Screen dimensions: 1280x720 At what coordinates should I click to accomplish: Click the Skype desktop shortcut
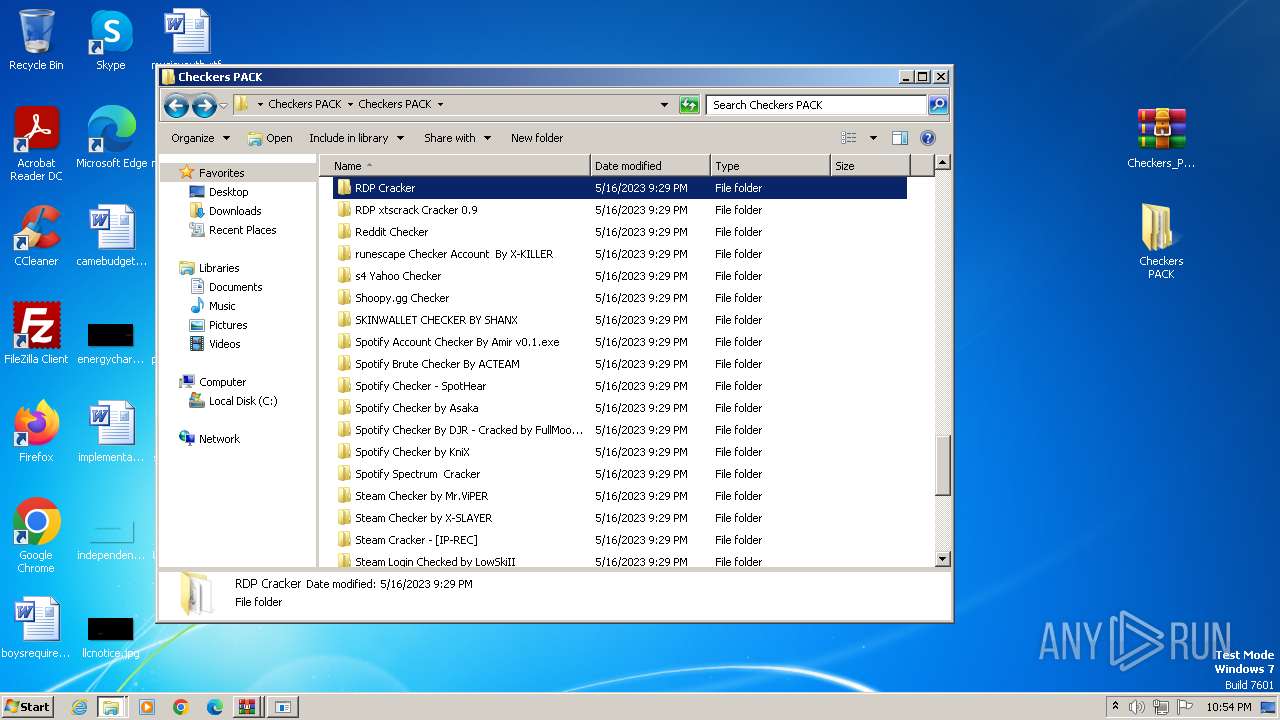[111, 41]
